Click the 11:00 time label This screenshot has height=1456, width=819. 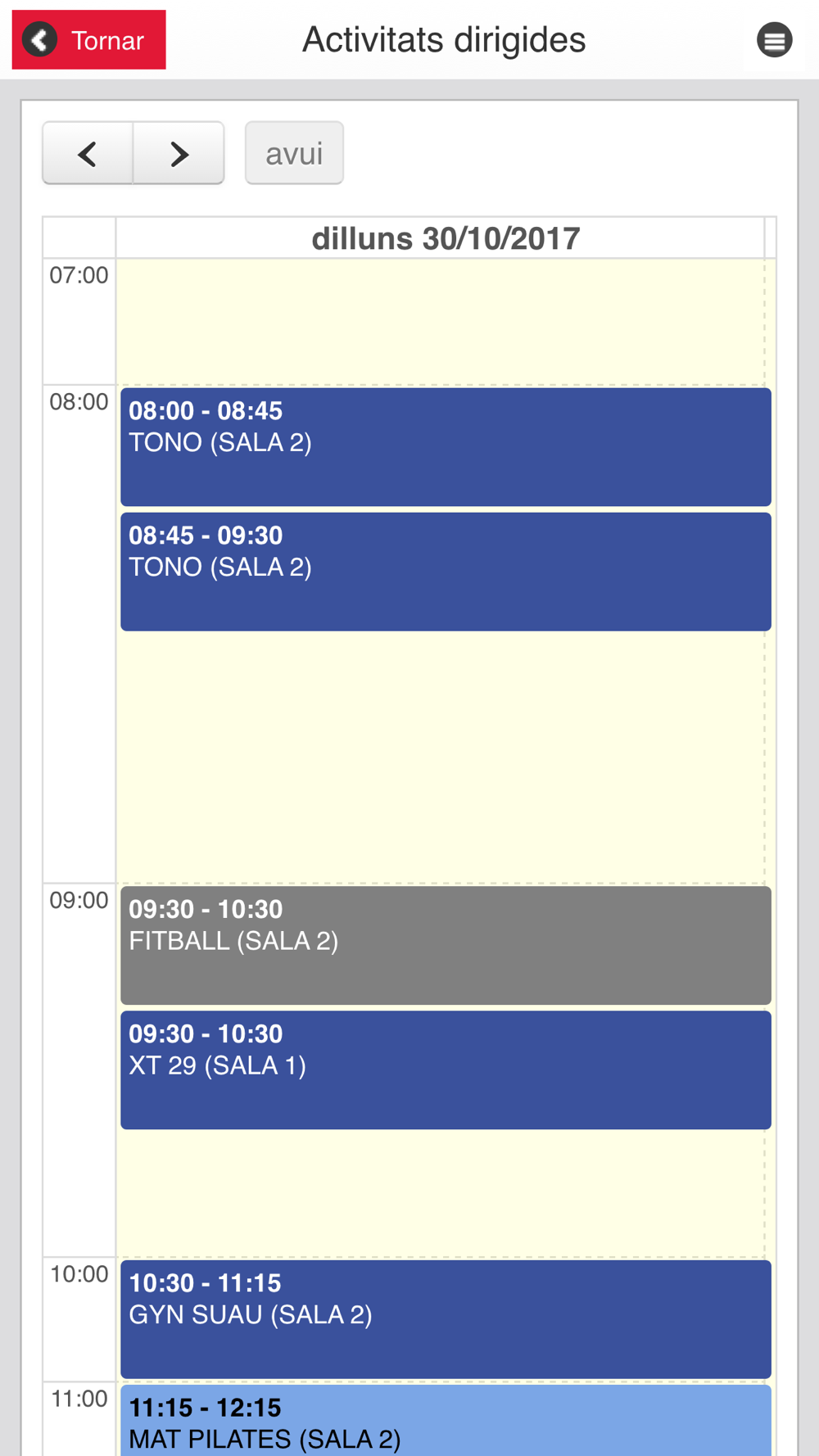pyautogui.click(x=79, y=1399)
